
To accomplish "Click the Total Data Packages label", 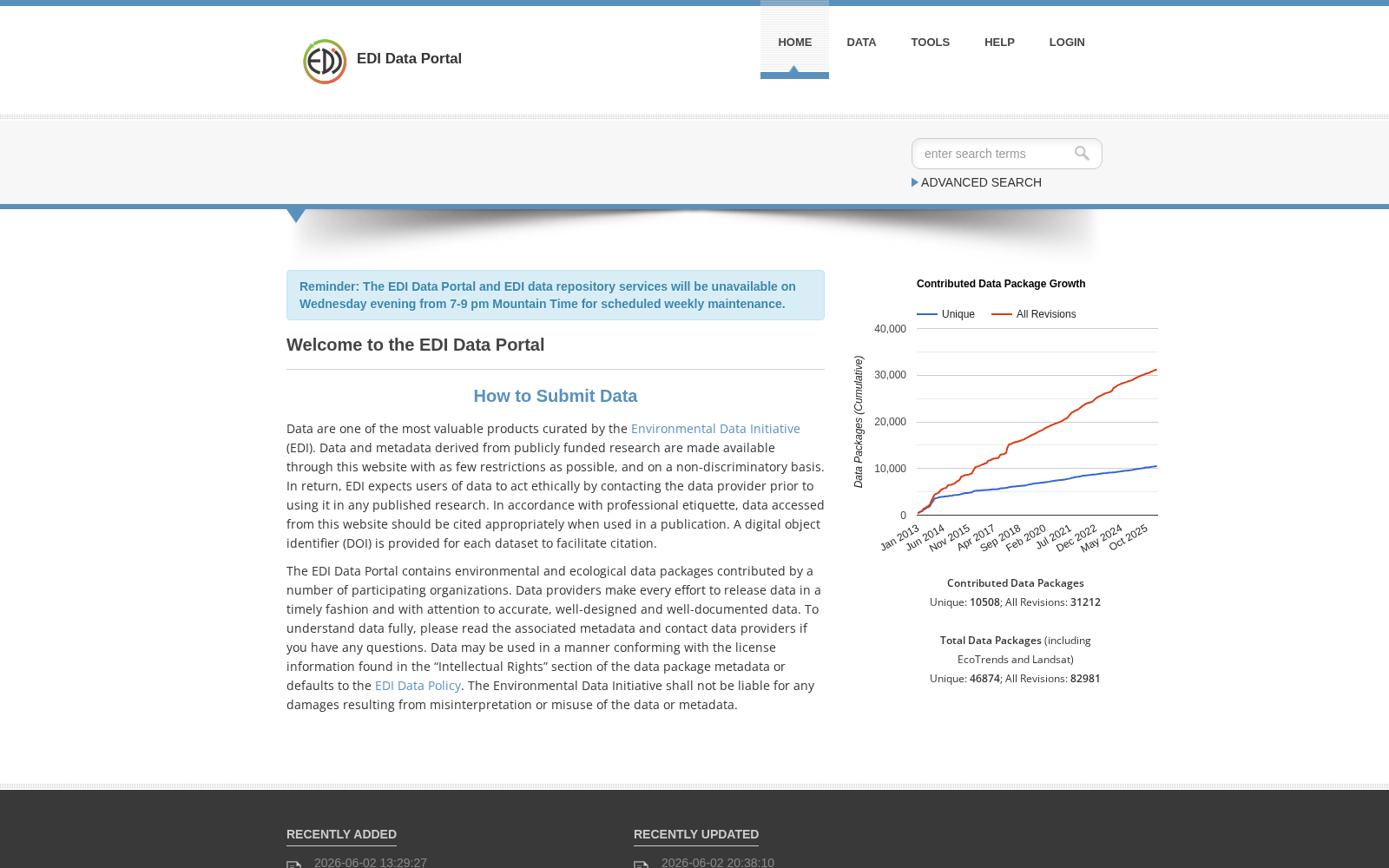I will coord(991,641).
